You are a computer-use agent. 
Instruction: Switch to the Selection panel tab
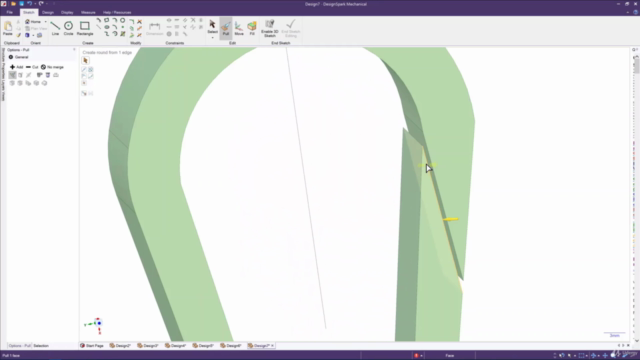tap(41, 346)
